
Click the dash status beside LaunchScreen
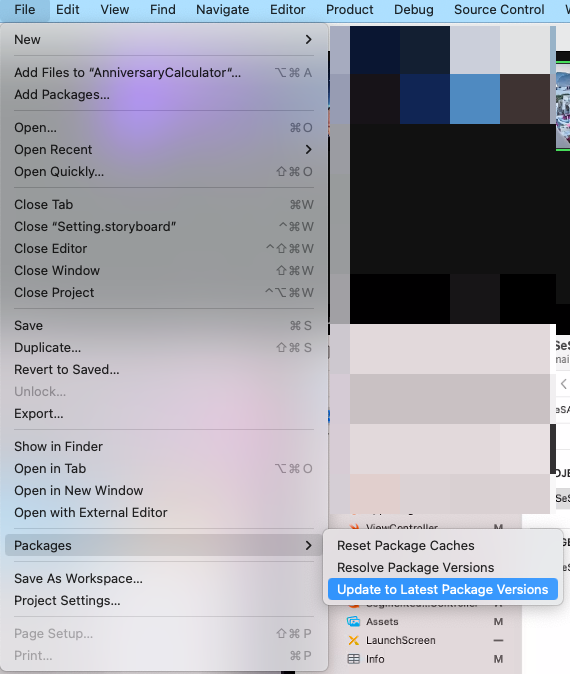click(498, 640)
